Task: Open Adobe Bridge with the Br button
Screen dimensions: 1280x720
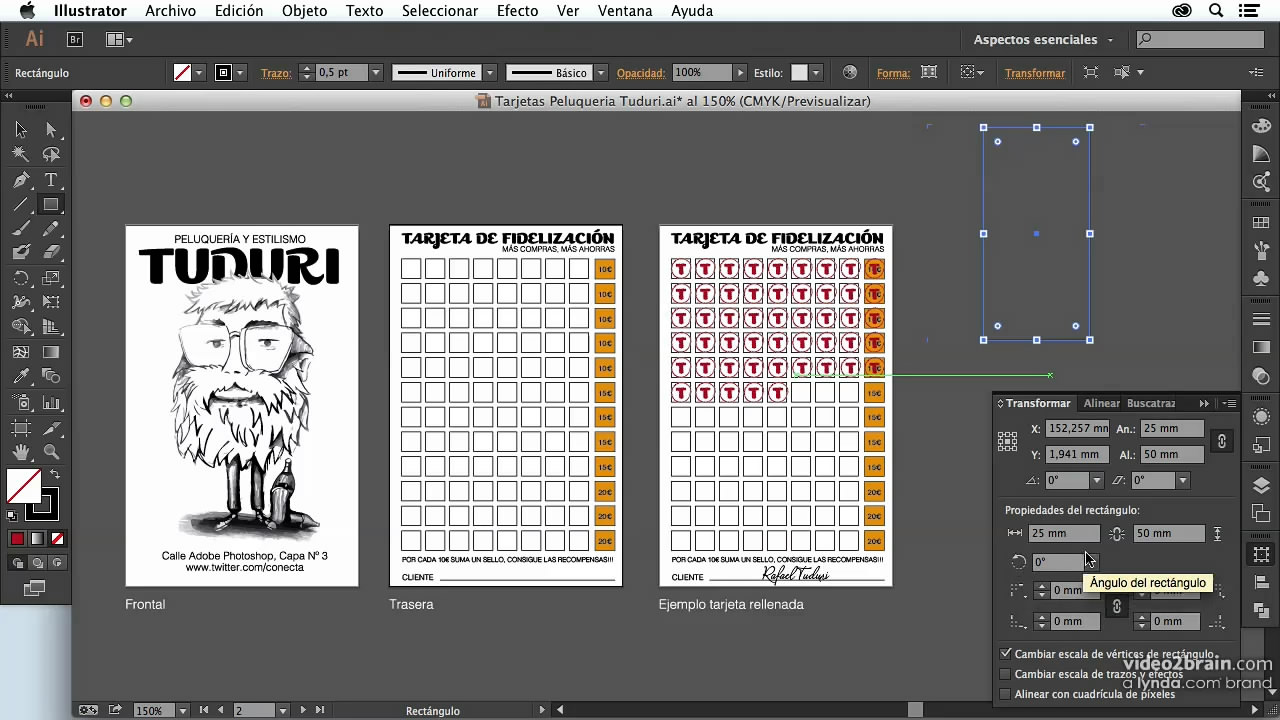Action: coord(75,40)
